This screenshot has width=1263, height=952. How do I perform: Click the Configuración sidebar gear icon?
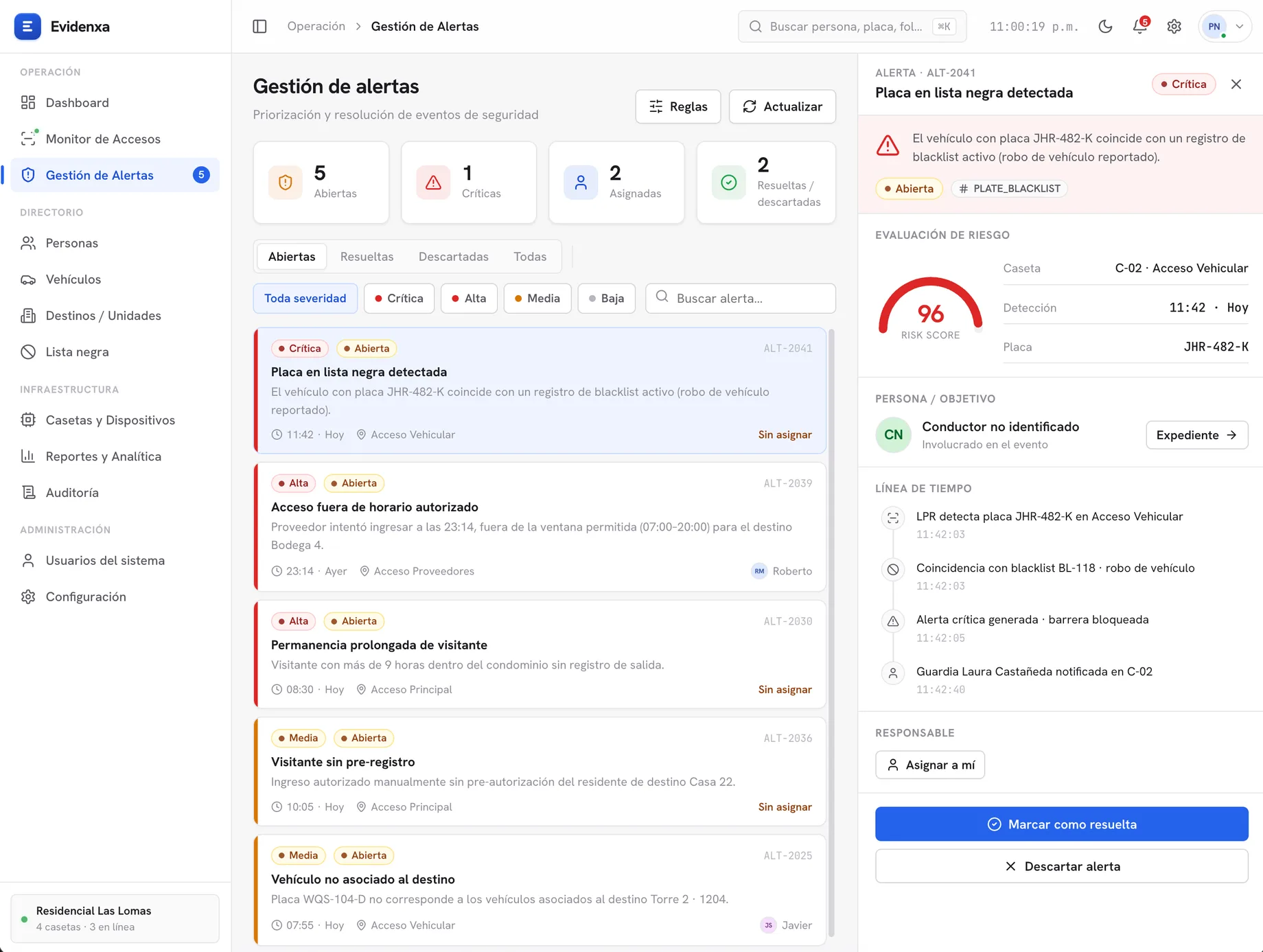28,597
